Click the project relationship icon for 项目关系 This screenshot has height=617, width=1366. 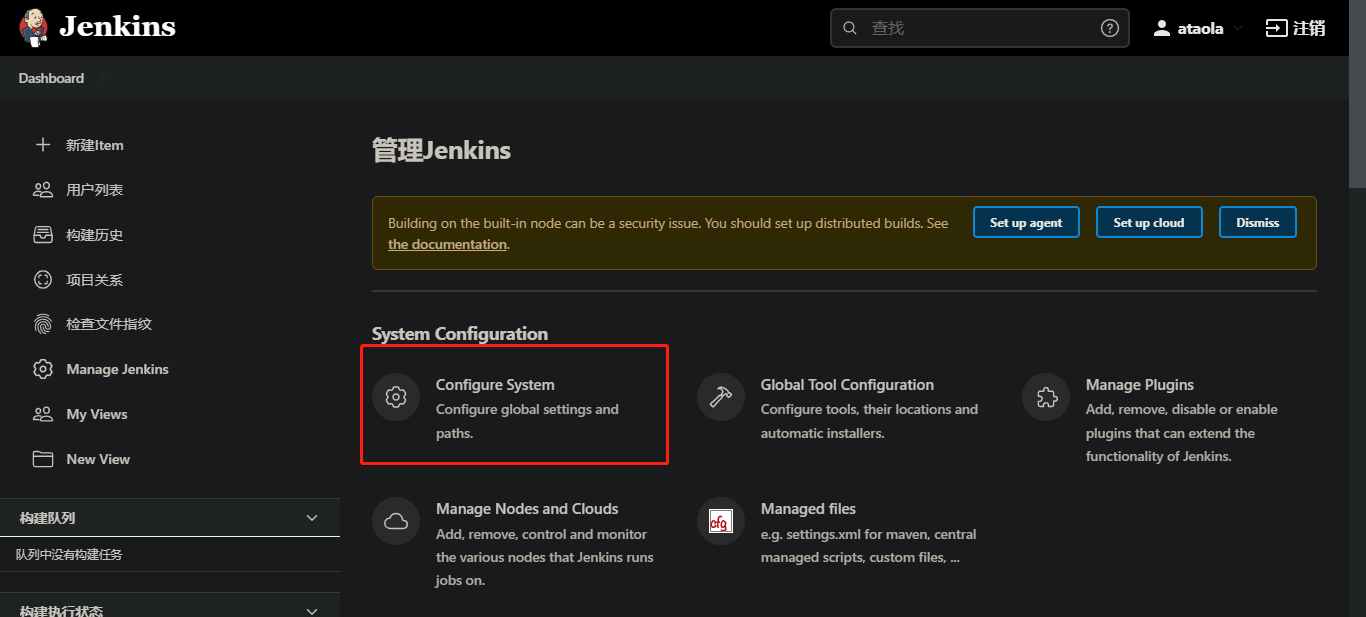pyautogui.click(x=42, y=280)
